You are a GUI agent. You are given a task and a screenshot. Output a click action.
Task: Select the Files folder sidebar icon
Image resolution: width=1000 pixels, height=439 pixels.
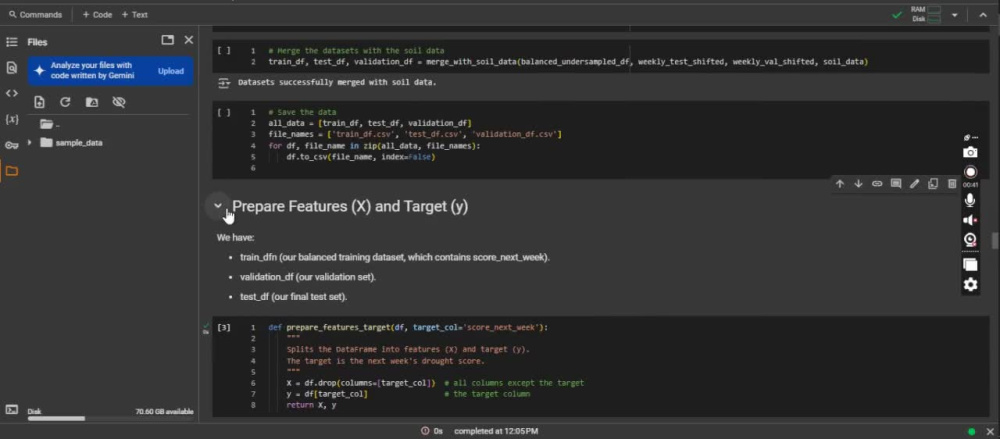tap(11, 171)
